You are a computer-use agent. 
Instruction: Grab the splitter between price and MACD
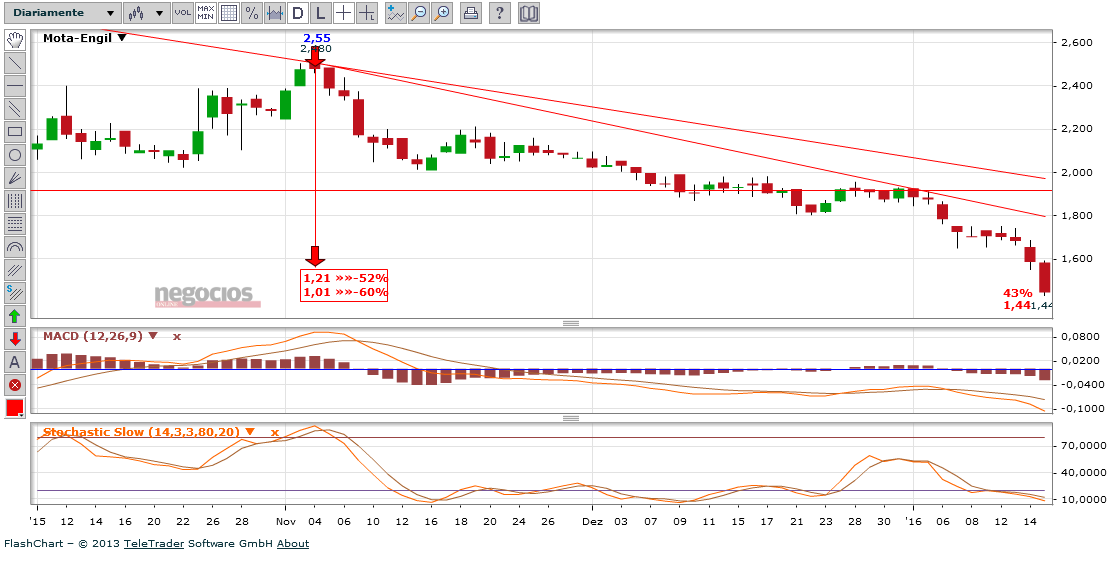tap(571, 323)
